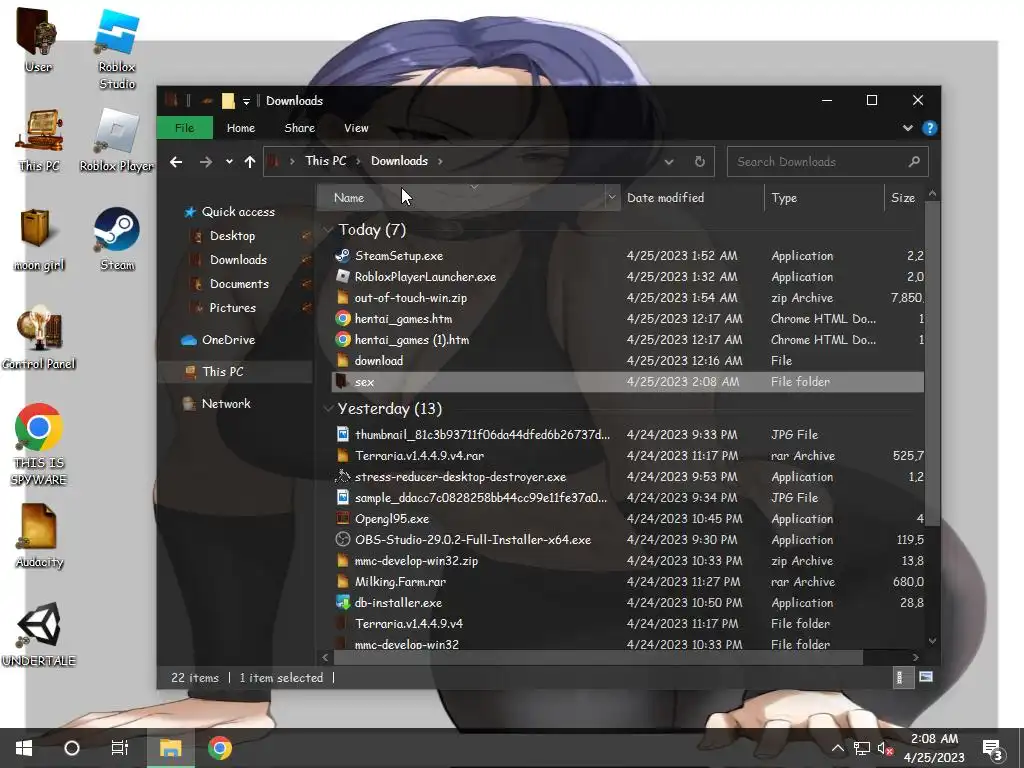Viewport: 1024px width, 768px height.
Task: Open the Home ribbon tab
Action: click(241, 128)
